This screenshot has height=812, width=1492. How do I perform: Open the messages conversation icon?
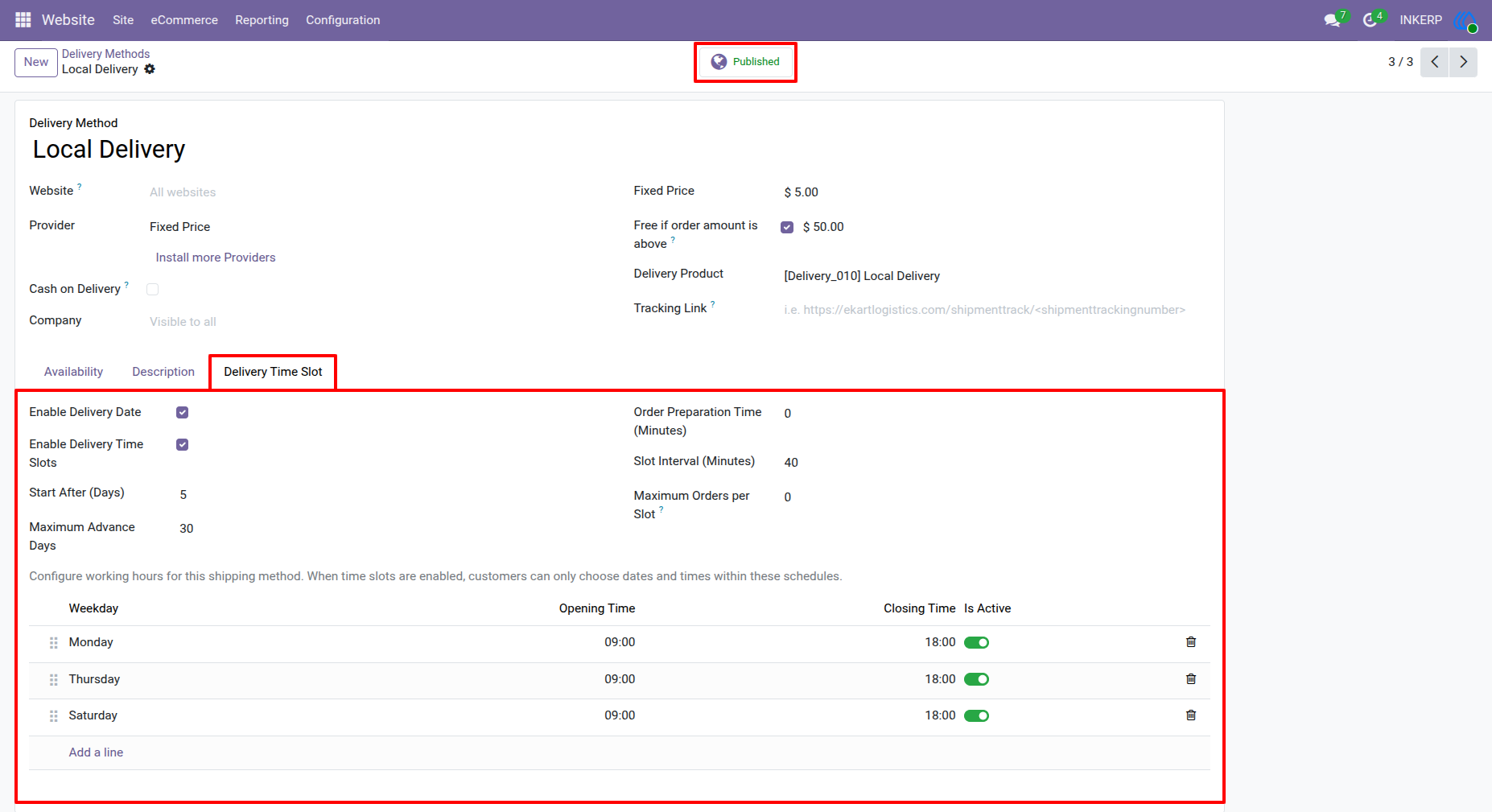click(x=1333, y=20)
